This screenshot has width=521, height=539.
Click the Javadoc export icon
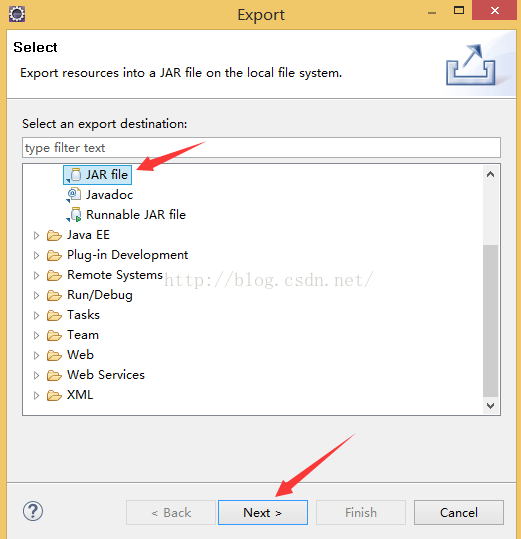point(74,195)
